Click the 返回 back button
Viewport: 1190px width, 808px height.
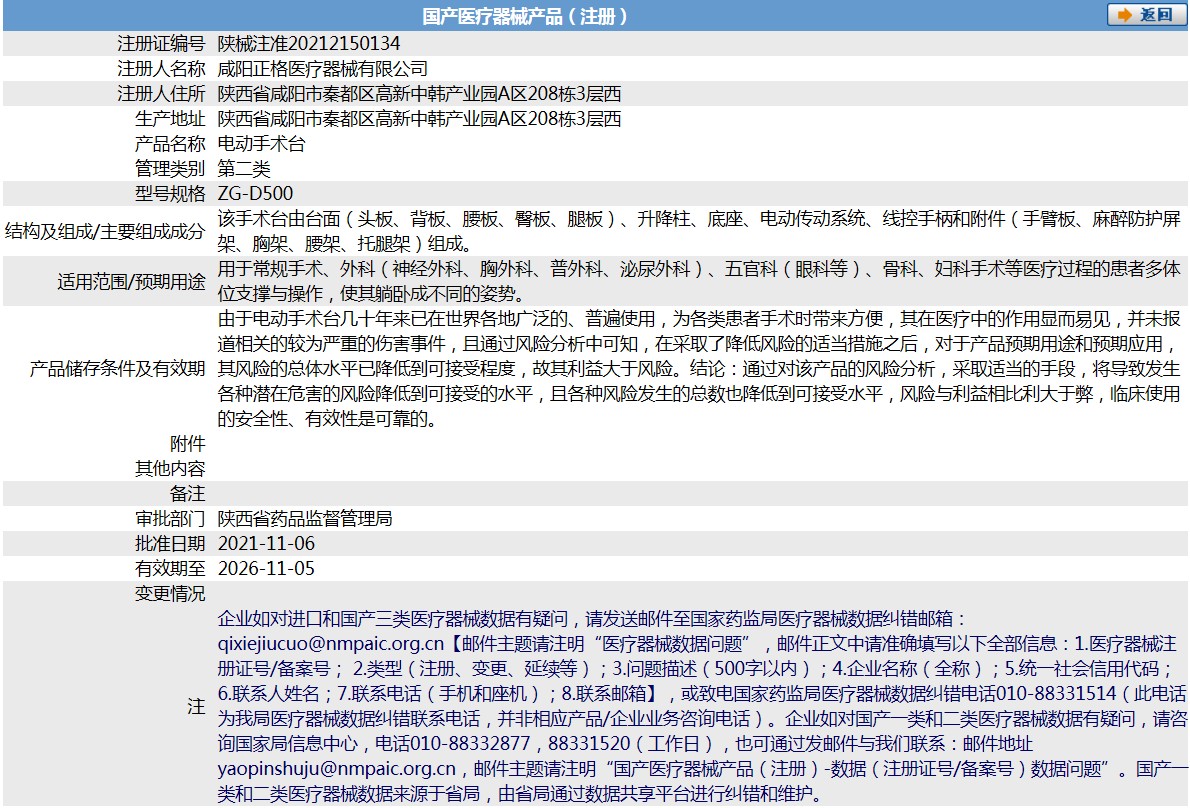1145,14
